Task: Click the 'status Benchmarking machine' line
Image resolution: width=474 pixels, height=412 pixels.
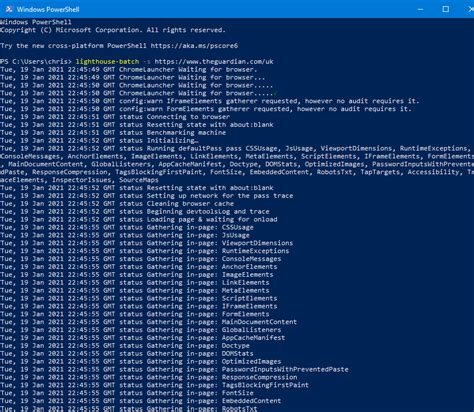Action: coord(113,133)
